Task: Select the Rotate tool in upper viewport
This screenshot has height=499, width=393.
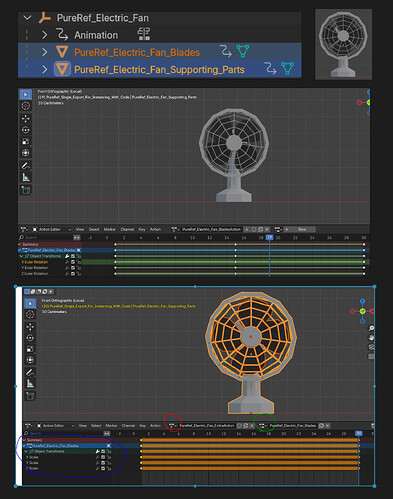Action: pyautogui.click(x=25, y=130)
